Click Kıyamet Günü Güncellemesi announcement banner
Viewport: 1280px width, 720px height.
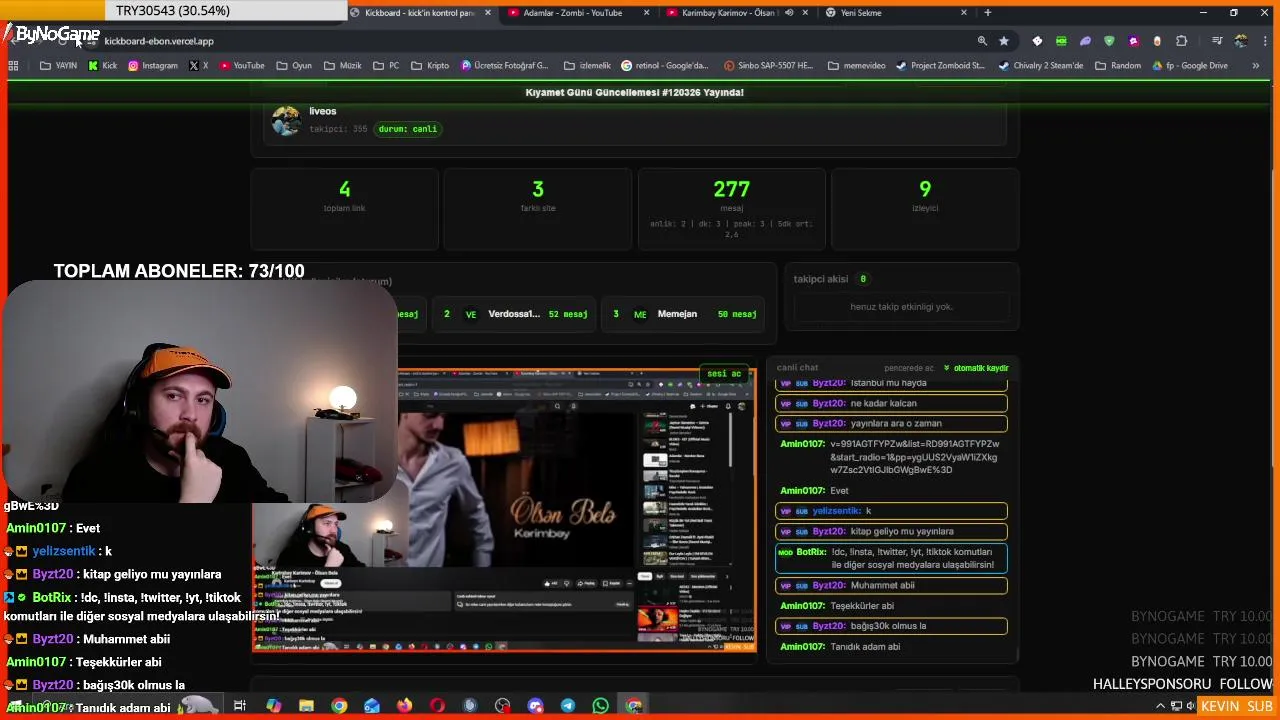[x=635, y=92]
